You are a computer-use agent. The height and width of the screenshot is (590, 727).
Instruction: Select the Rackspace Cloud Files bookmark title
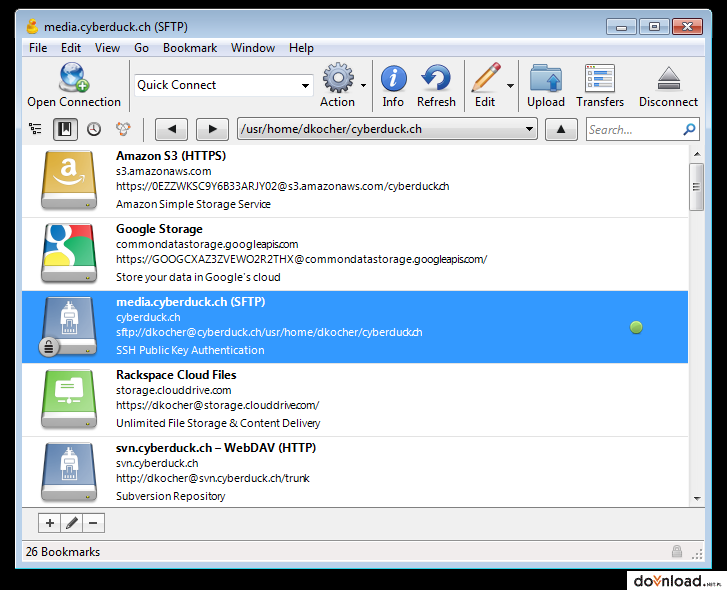tap(176, 374)
